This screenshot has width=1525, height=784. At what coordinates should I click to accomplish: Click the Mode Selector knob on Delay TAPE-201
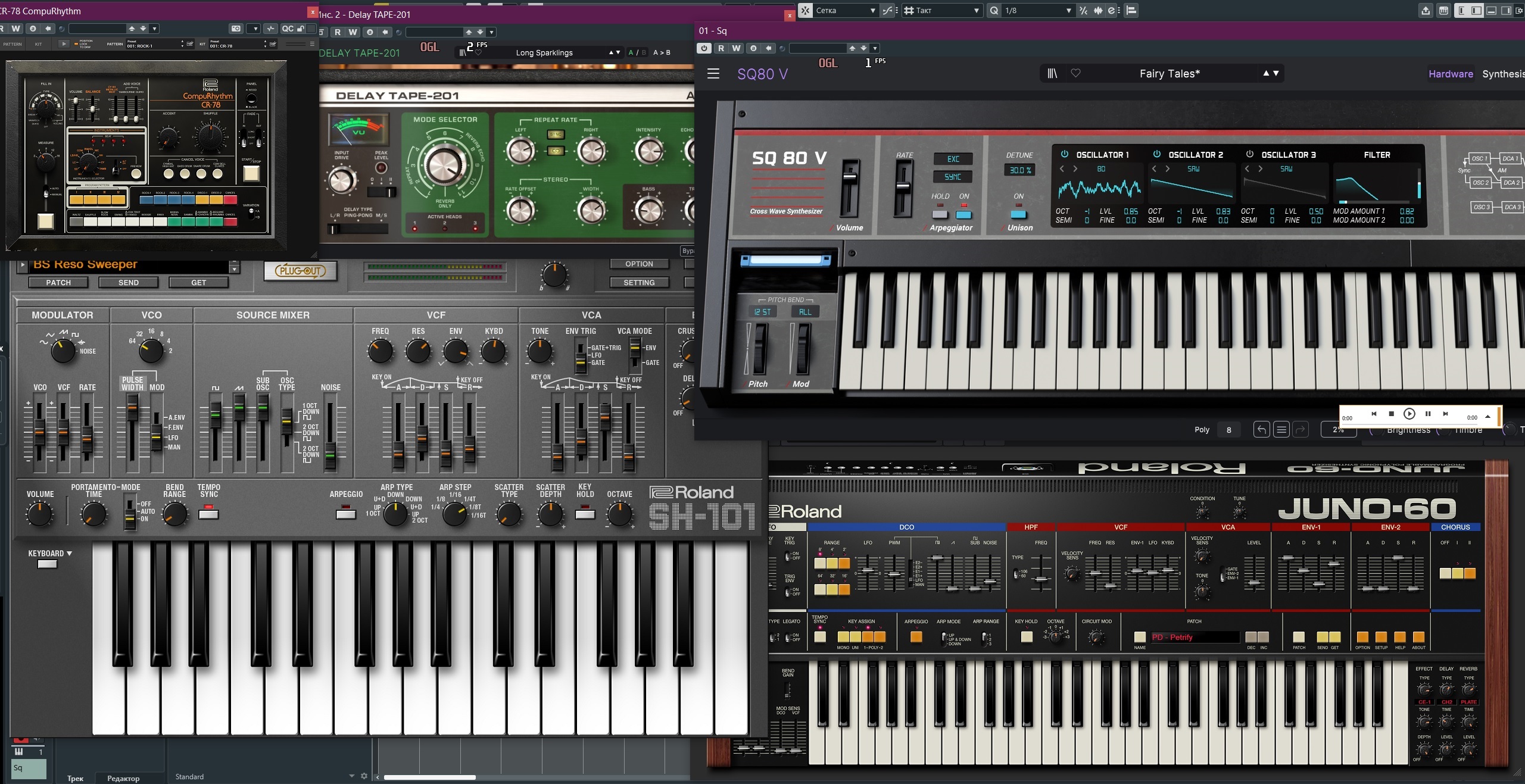(445, 165)
